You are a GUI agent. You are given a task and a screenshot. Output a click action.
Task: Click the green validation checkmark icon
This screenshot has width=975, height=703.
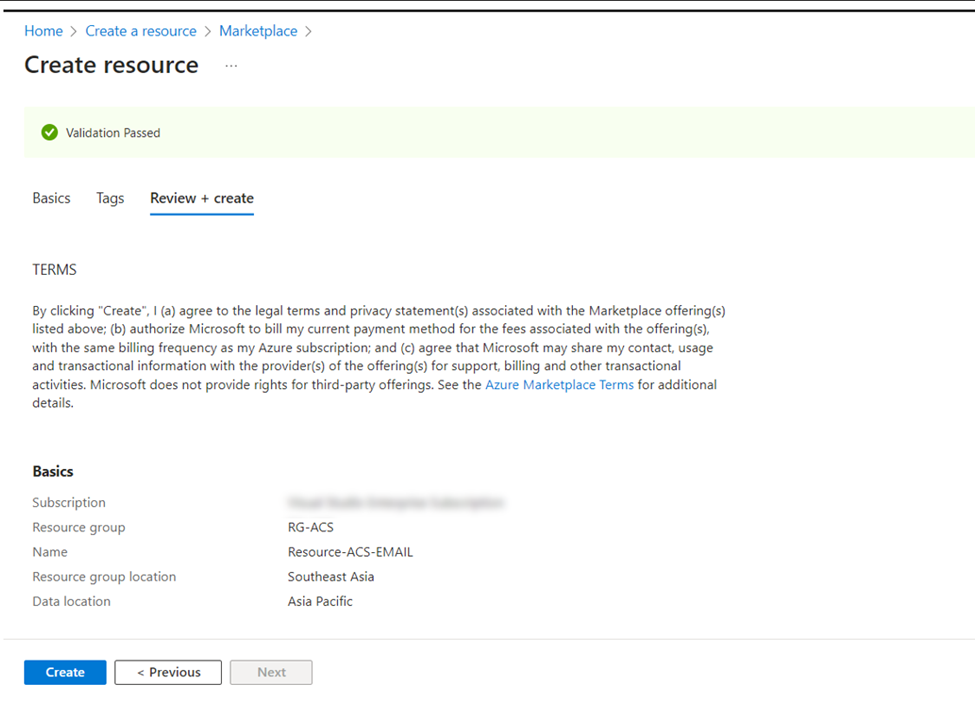(50, 132)
